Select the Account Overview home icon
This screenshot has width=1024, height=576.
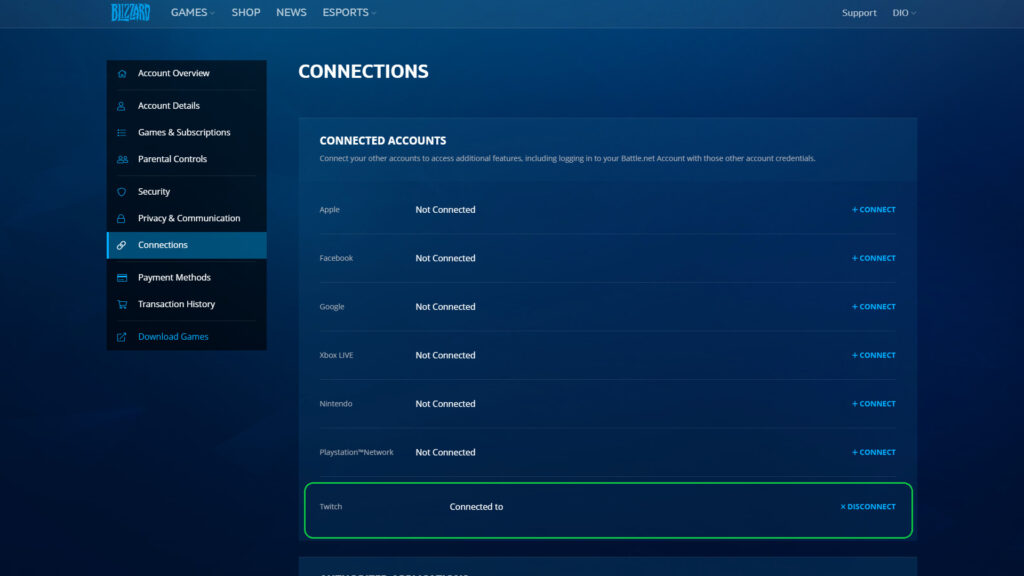coord(121,72)
